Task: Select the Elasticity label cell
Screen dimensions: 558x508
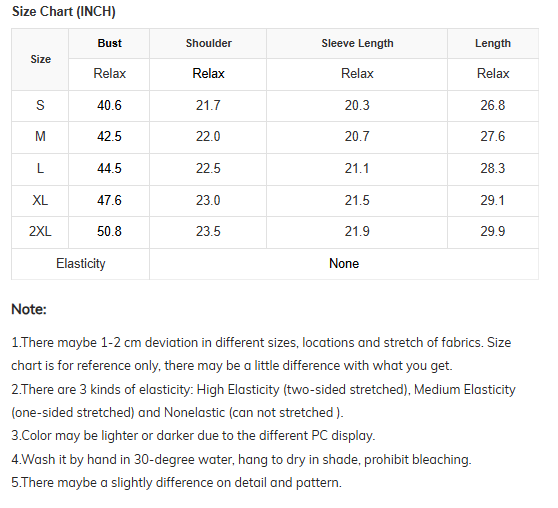Action: [81, 264]
